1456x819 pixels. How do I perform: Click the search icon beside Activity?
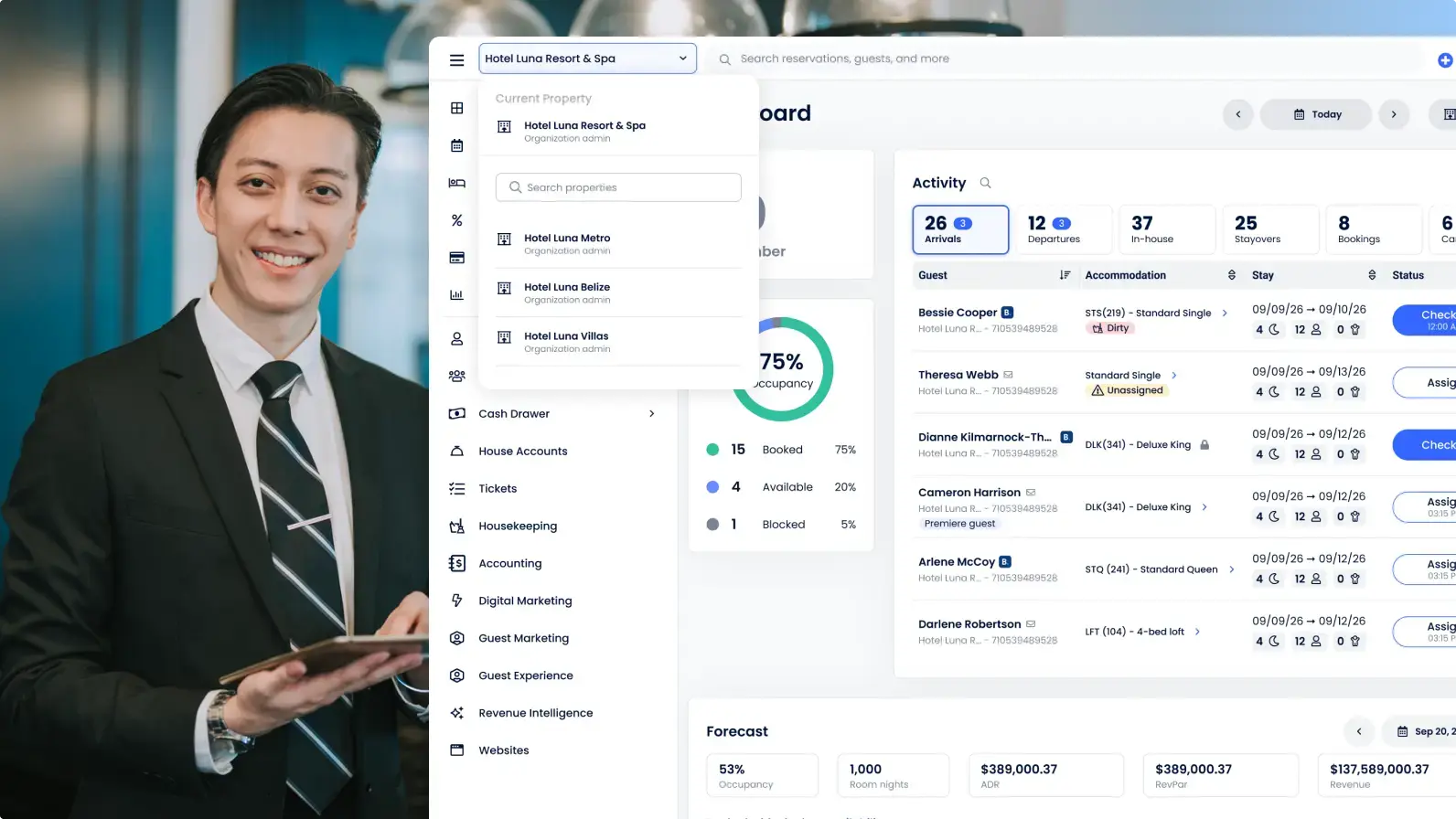[x=985, y=183]
